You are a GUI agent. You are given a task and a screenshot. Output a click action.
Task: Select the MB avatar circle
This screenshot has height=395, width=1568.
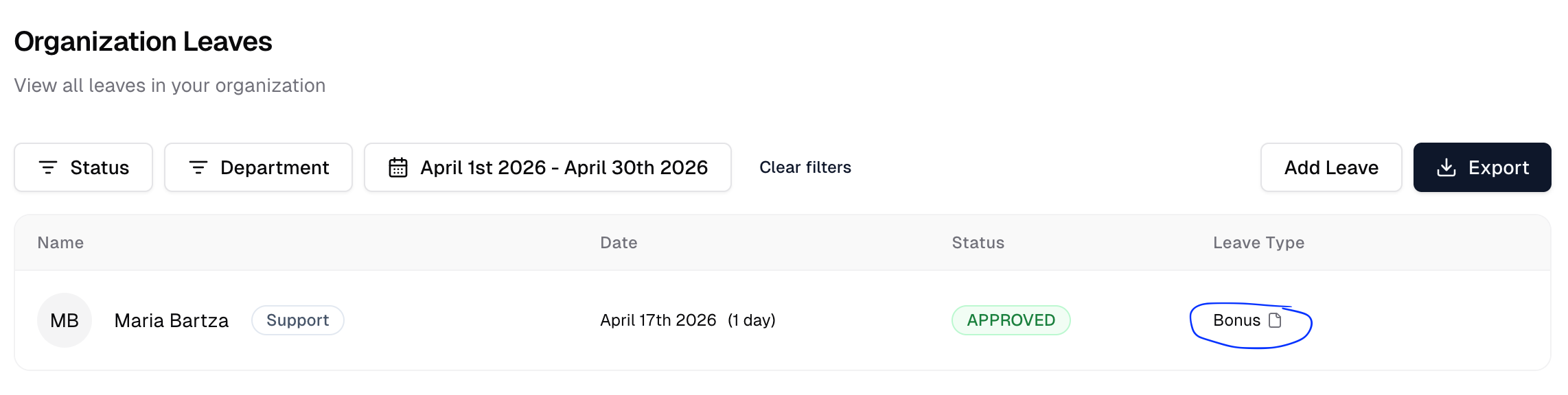coord(65,320)
